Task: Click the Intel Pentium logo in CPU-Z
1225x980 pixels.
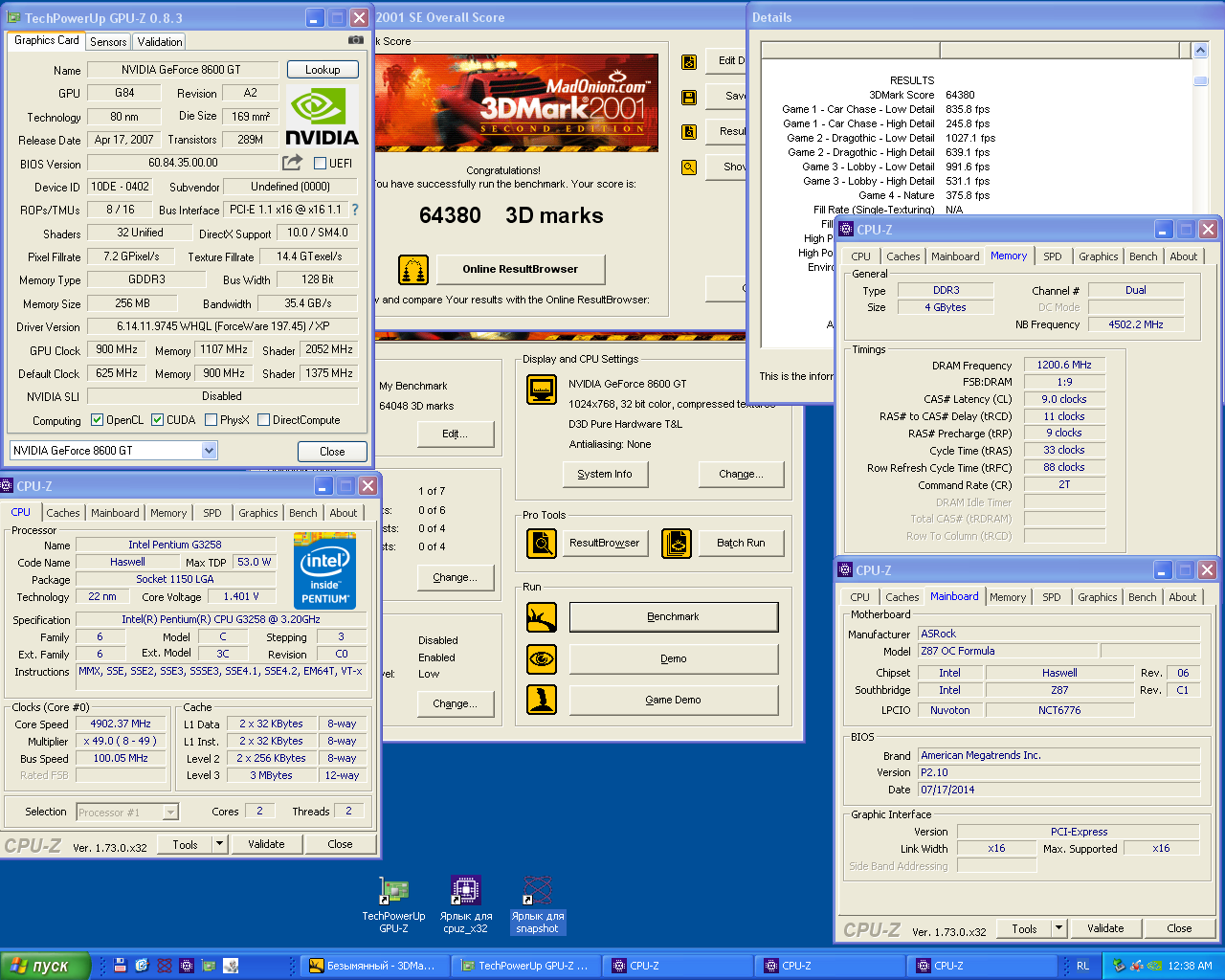Action: point(325,572)
